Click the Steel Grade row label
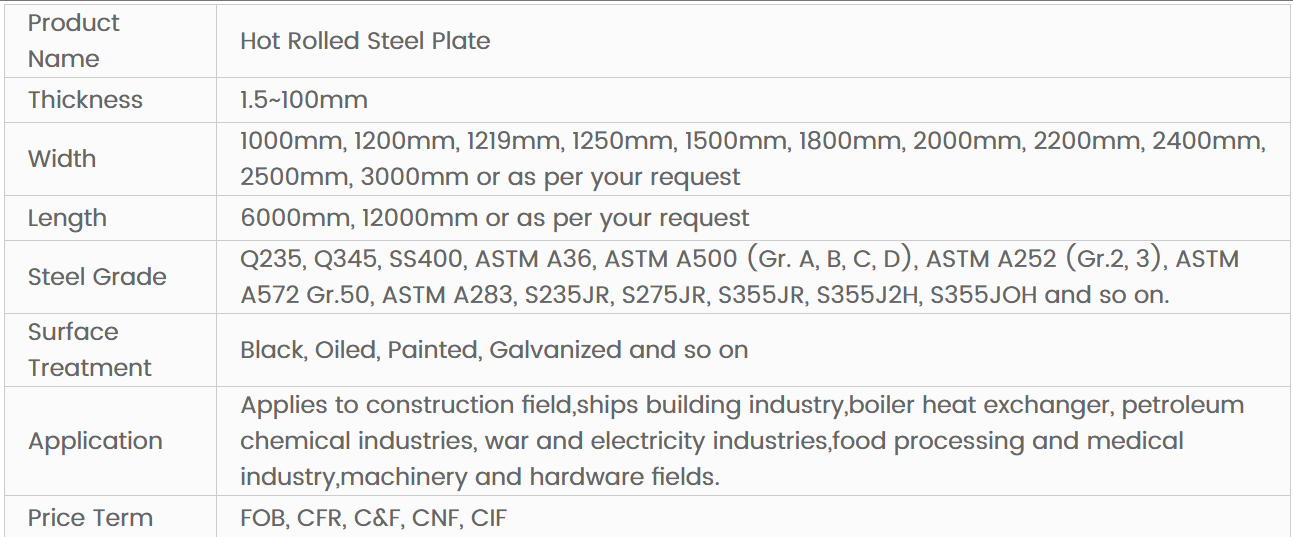The image size is (1293, 537). [97, 277]
